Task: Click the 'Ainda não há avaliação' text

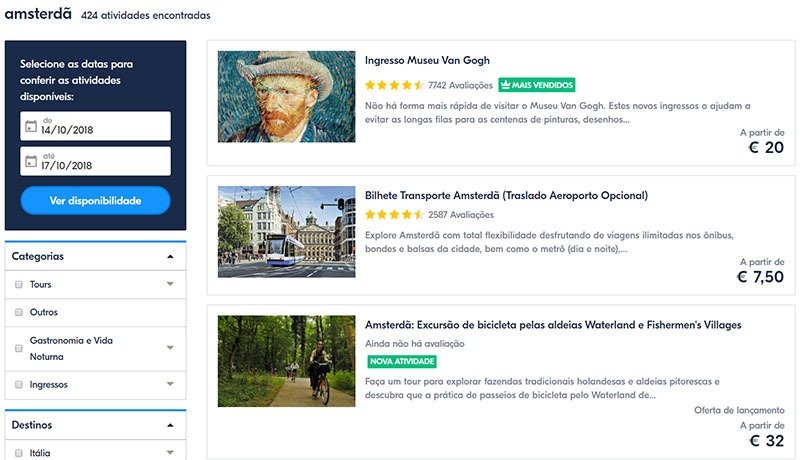Action: point(415,344)
